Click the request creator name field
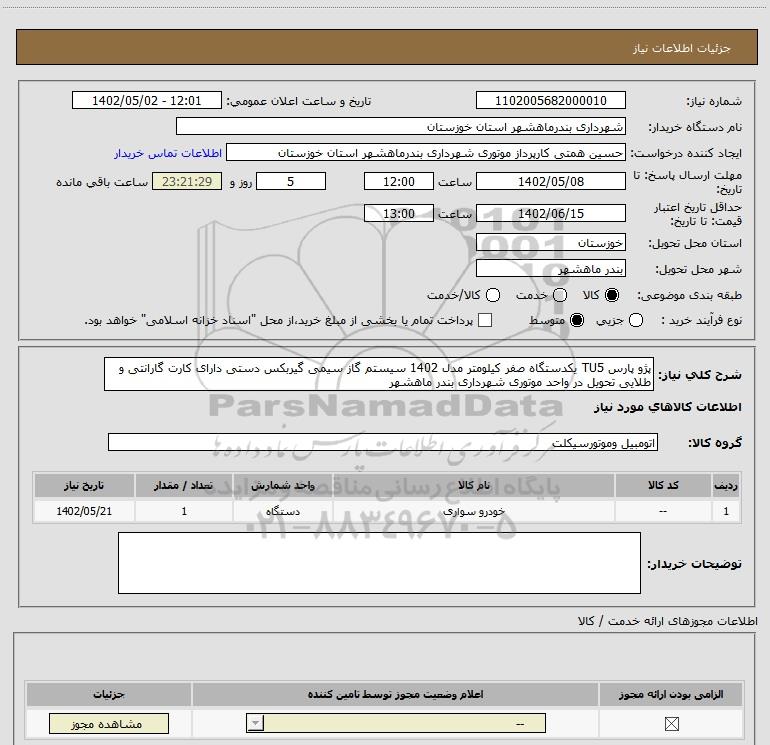Image resolution: width=770 pixels, height=745 pixels. coord(426,153)
